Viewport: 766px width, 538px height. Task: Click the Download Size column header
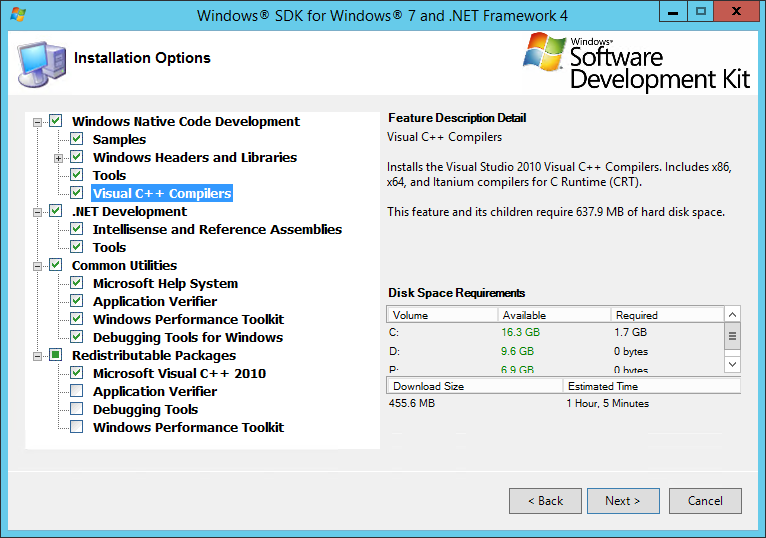click(474, 386)
